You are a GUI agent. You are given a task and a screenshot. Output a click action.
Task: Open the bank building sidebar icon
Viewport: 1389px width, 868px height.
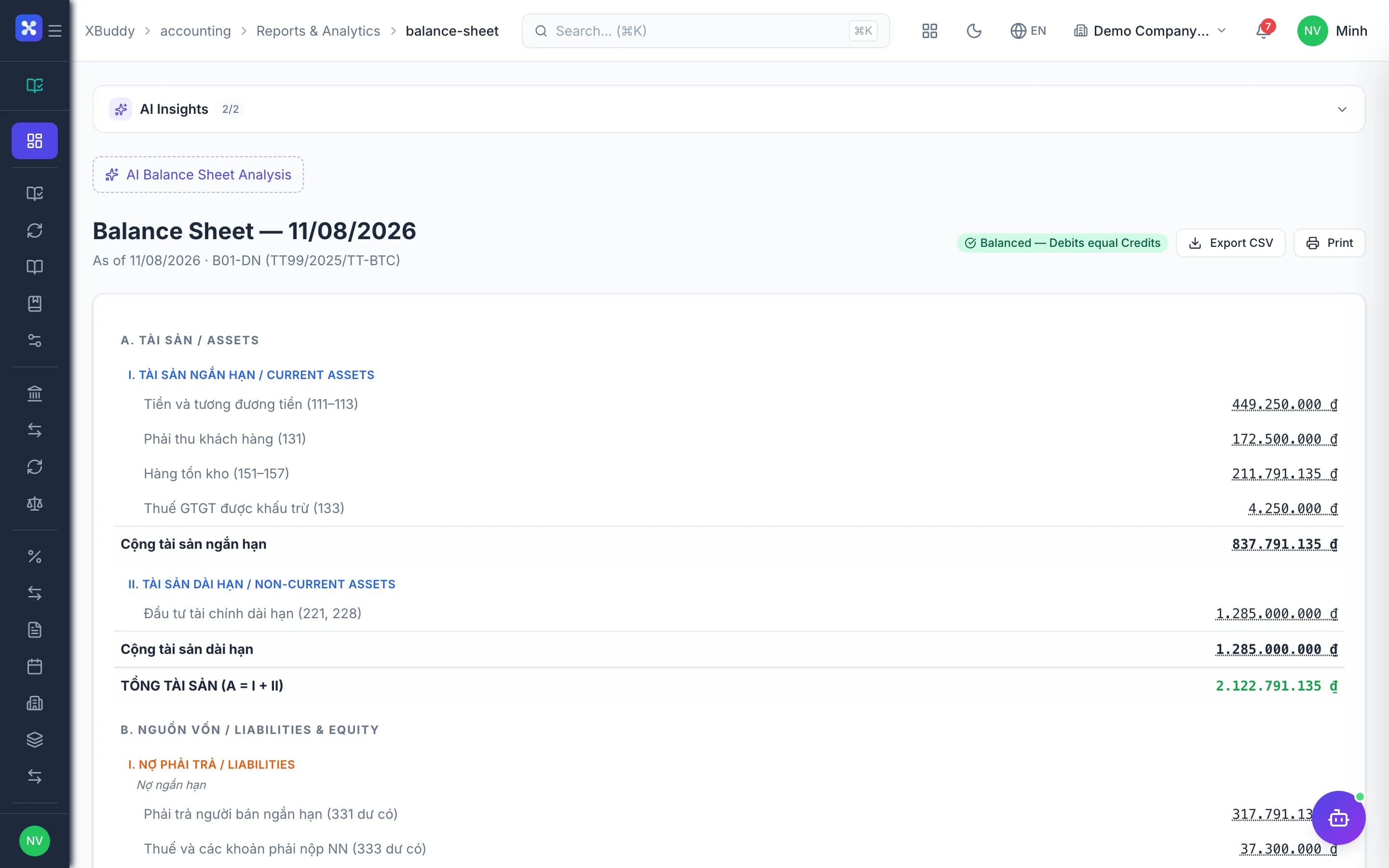click(x=34, y=393)
